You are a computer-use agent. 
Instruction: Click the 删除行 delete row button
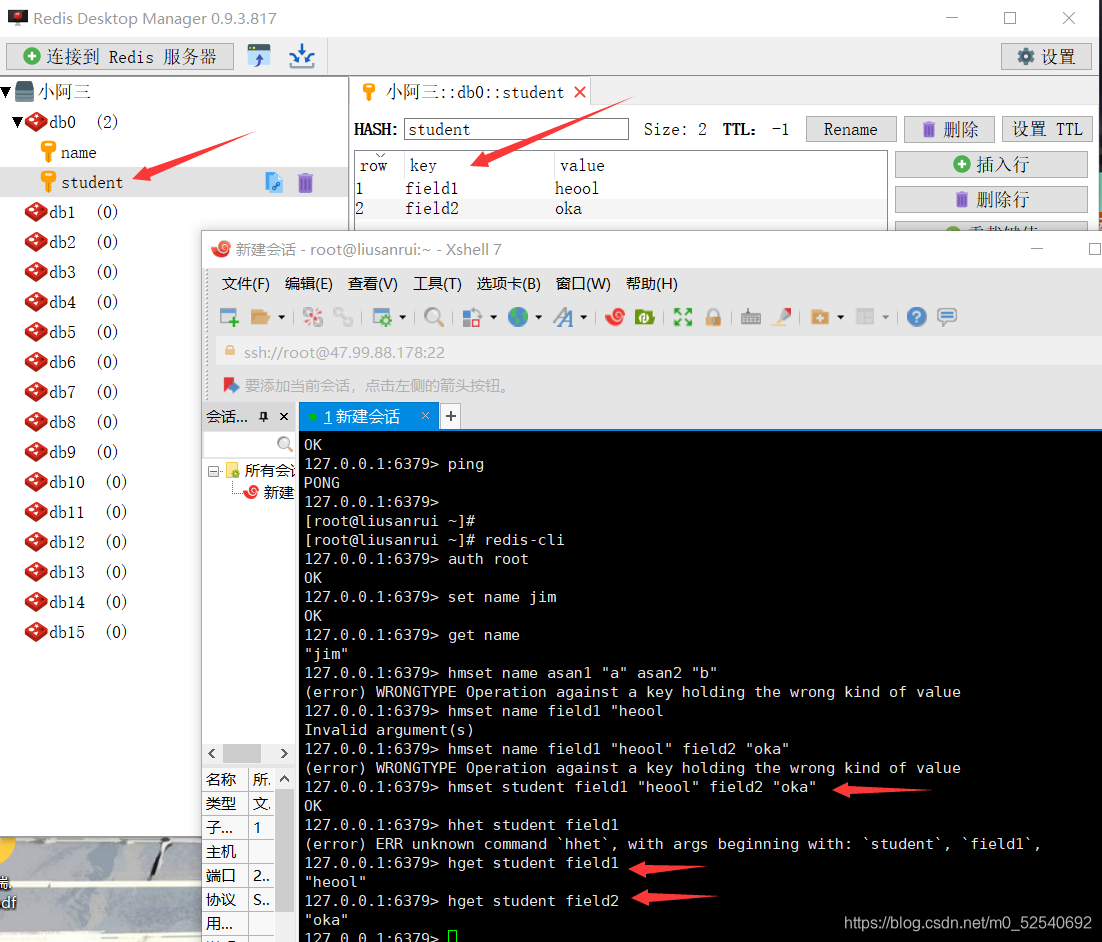click(991, 200)
